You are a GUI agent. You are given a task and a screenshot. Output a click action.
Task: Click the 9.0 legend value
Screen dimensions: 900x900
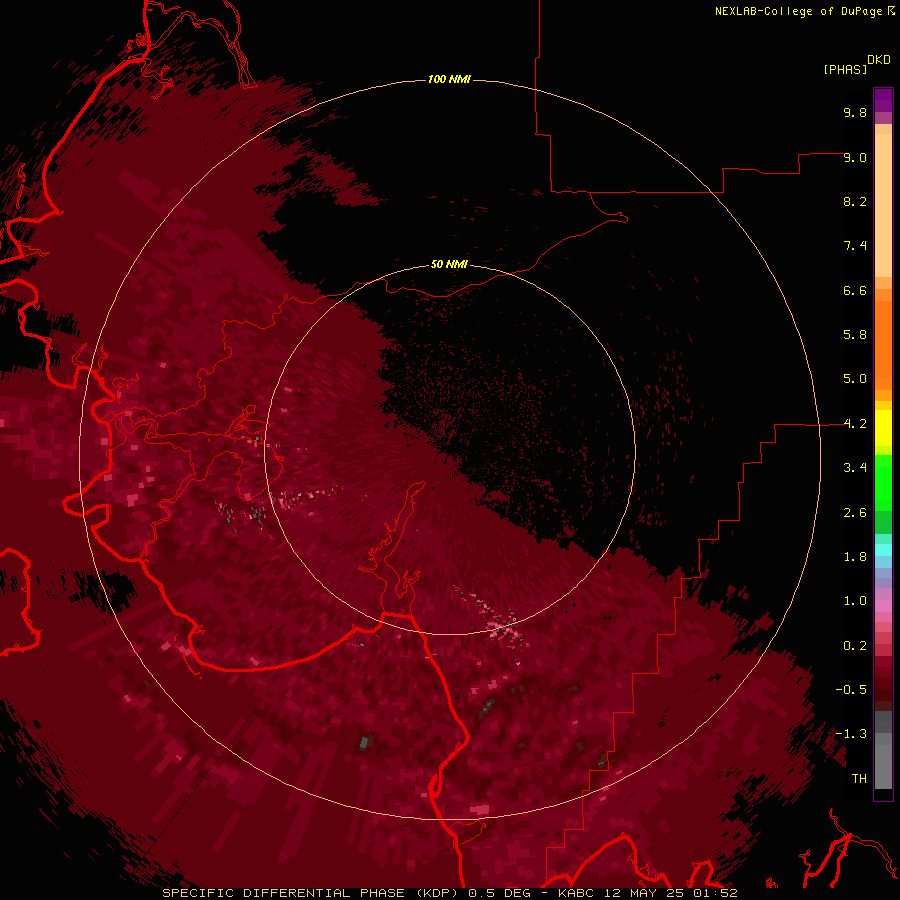[855, 157]
